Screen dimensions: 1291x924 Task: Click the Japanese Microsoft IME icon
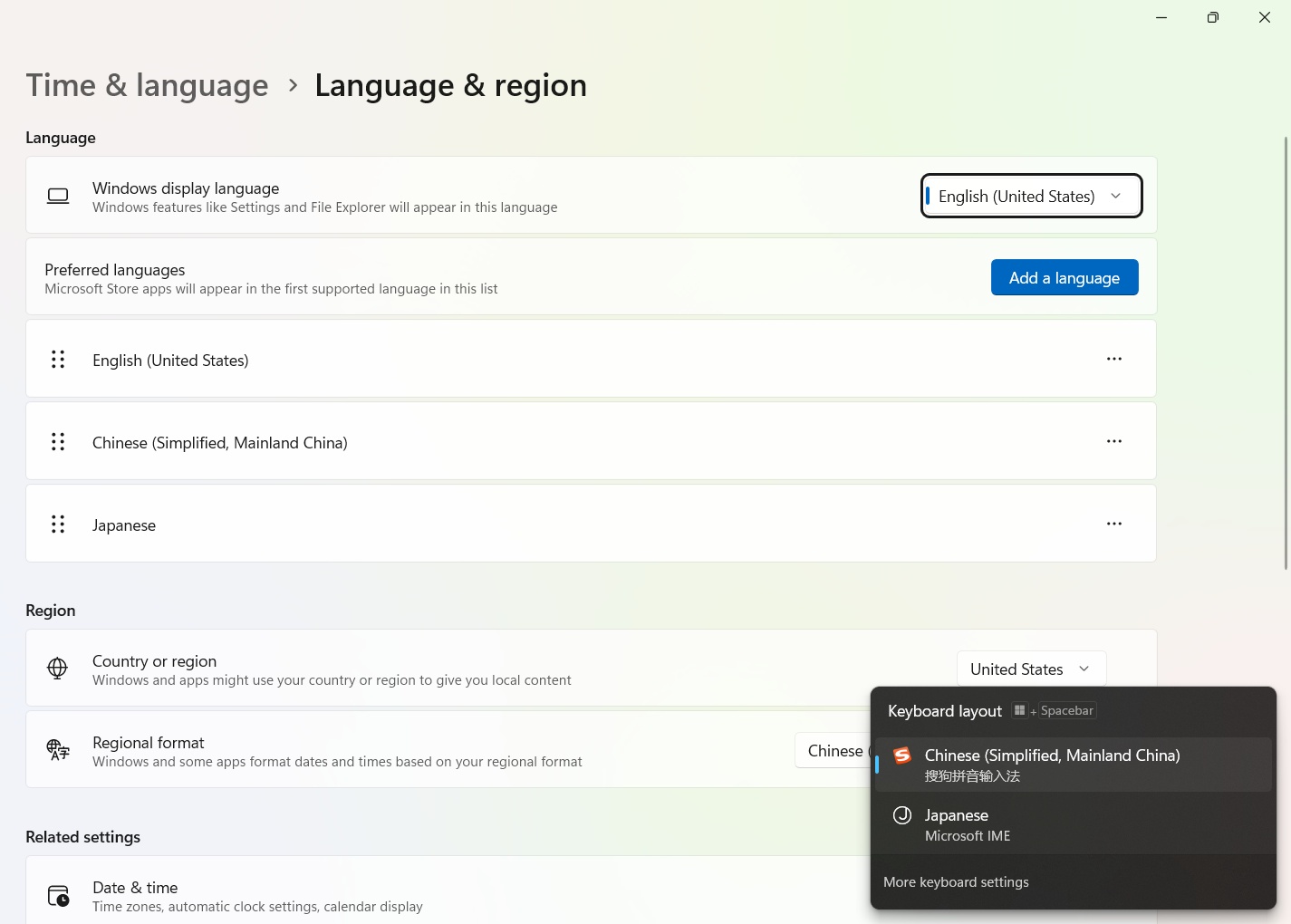click(902, 815)
